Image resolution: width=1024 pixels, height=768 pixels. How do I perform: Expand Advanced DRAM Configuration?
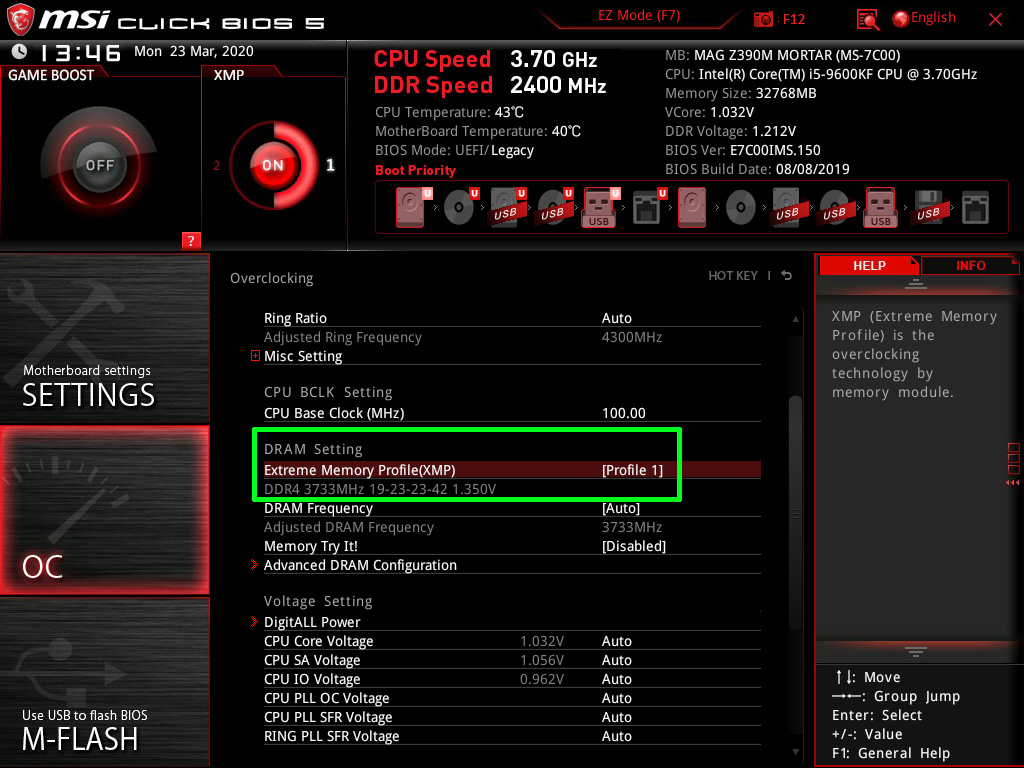360,565
